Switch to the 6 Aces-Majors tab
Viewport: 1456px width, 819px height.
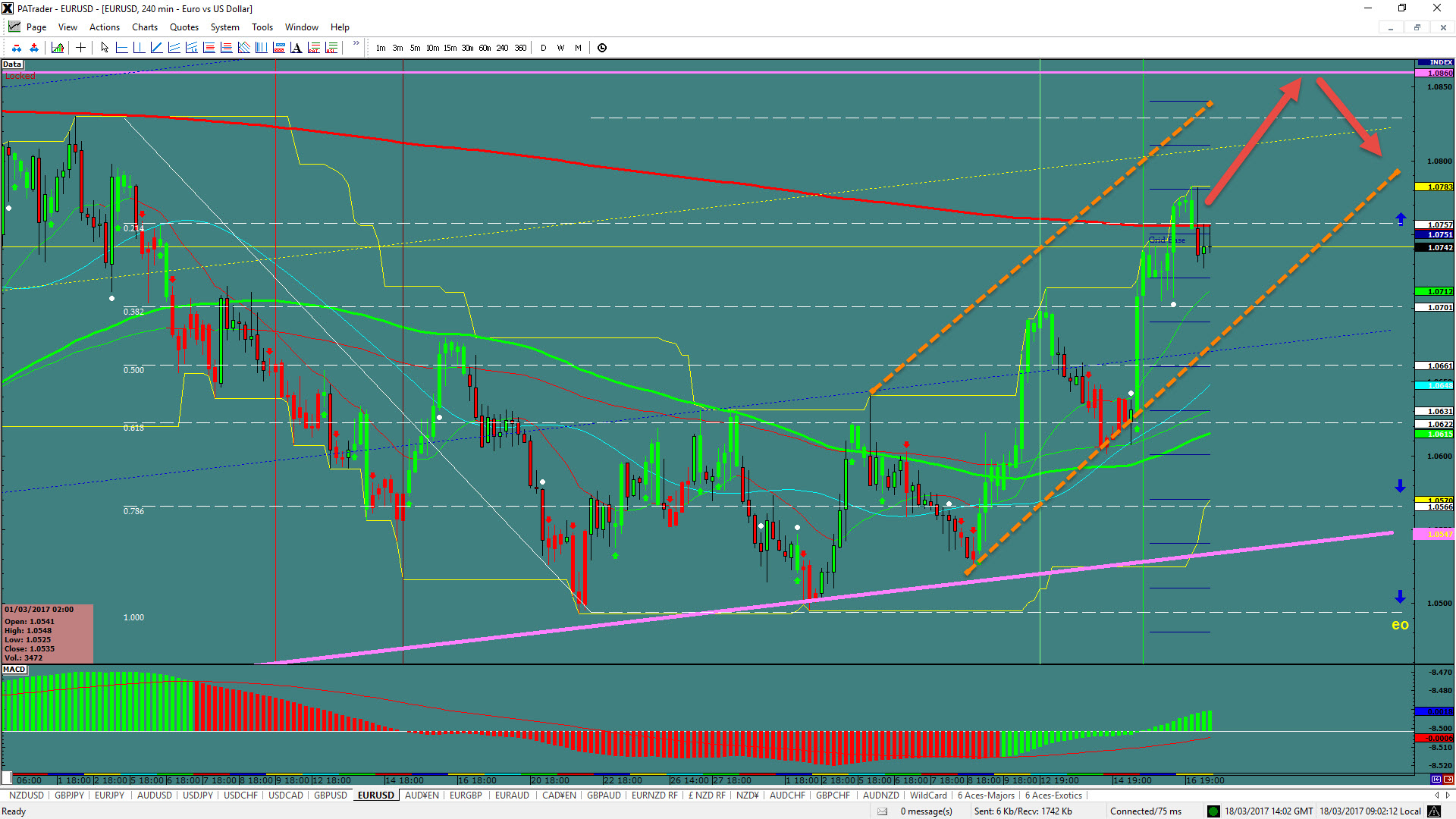pyautogui.click(x=986, y=795)
